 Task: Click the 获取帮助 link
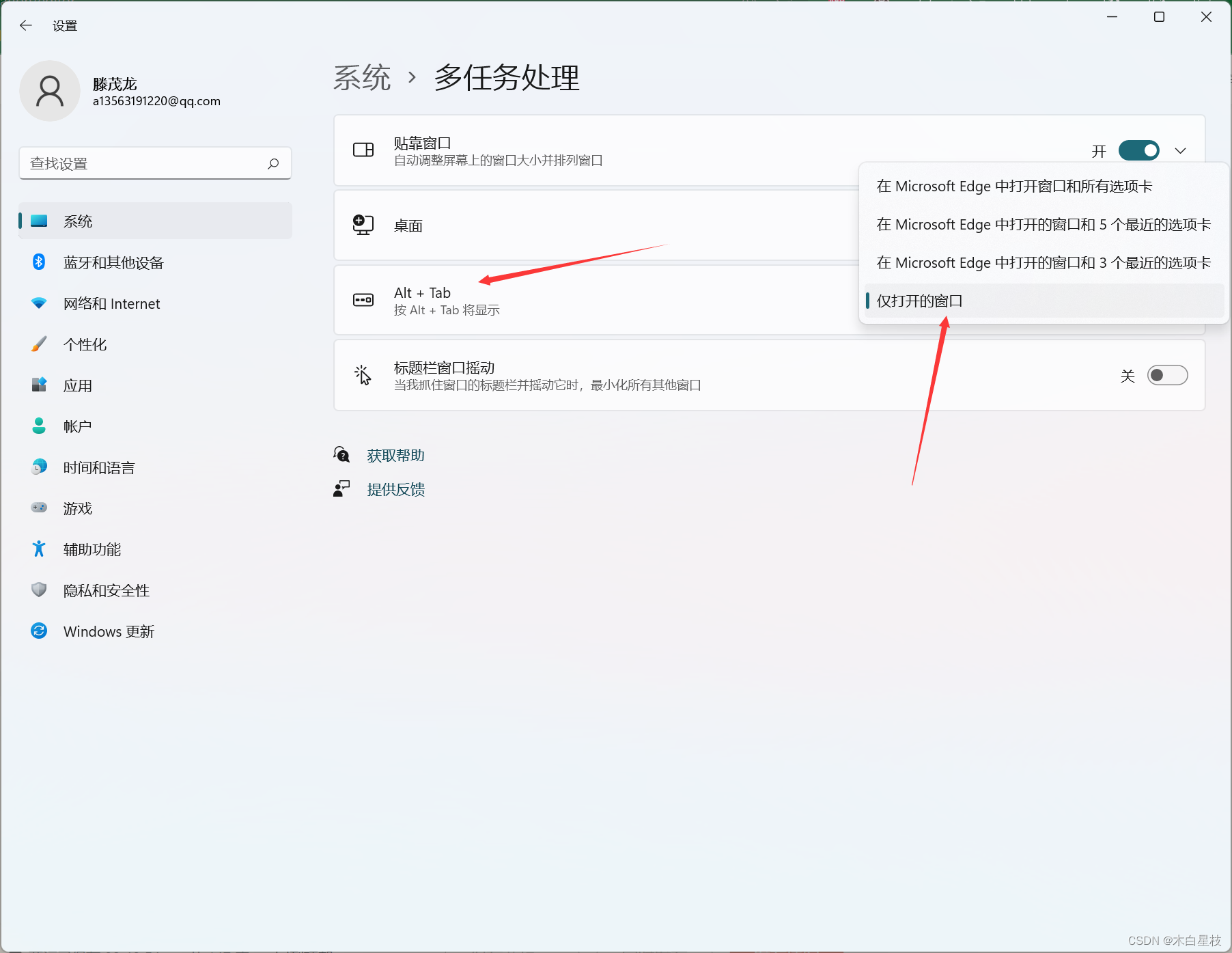pos(396,455)
